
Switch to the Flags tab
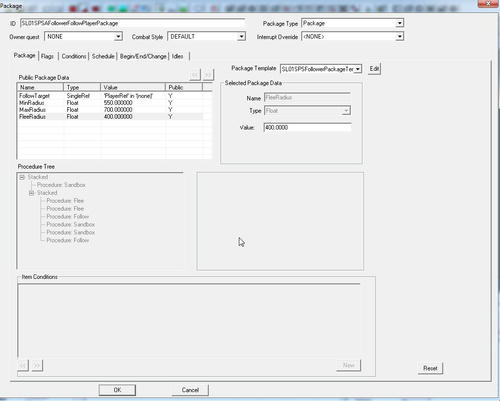click(x=47, y=56)
